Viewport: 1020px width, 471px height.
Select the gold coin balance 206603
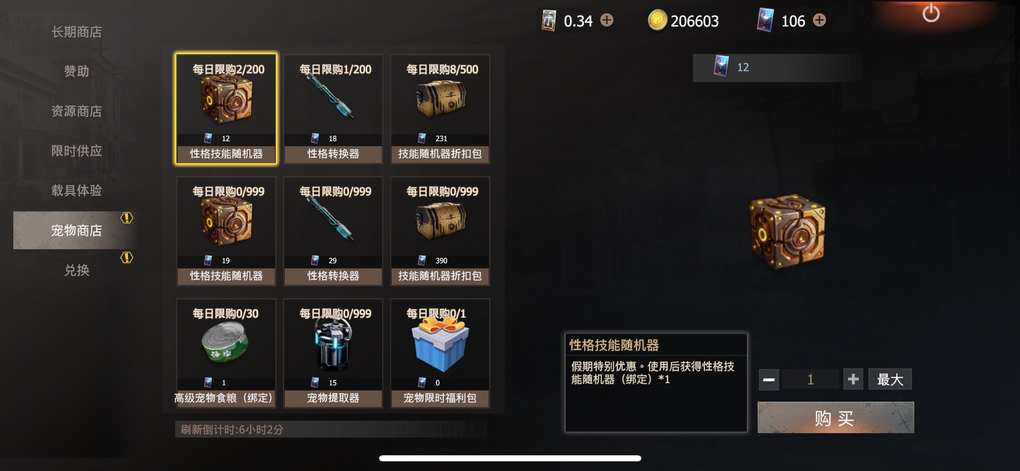684,21
